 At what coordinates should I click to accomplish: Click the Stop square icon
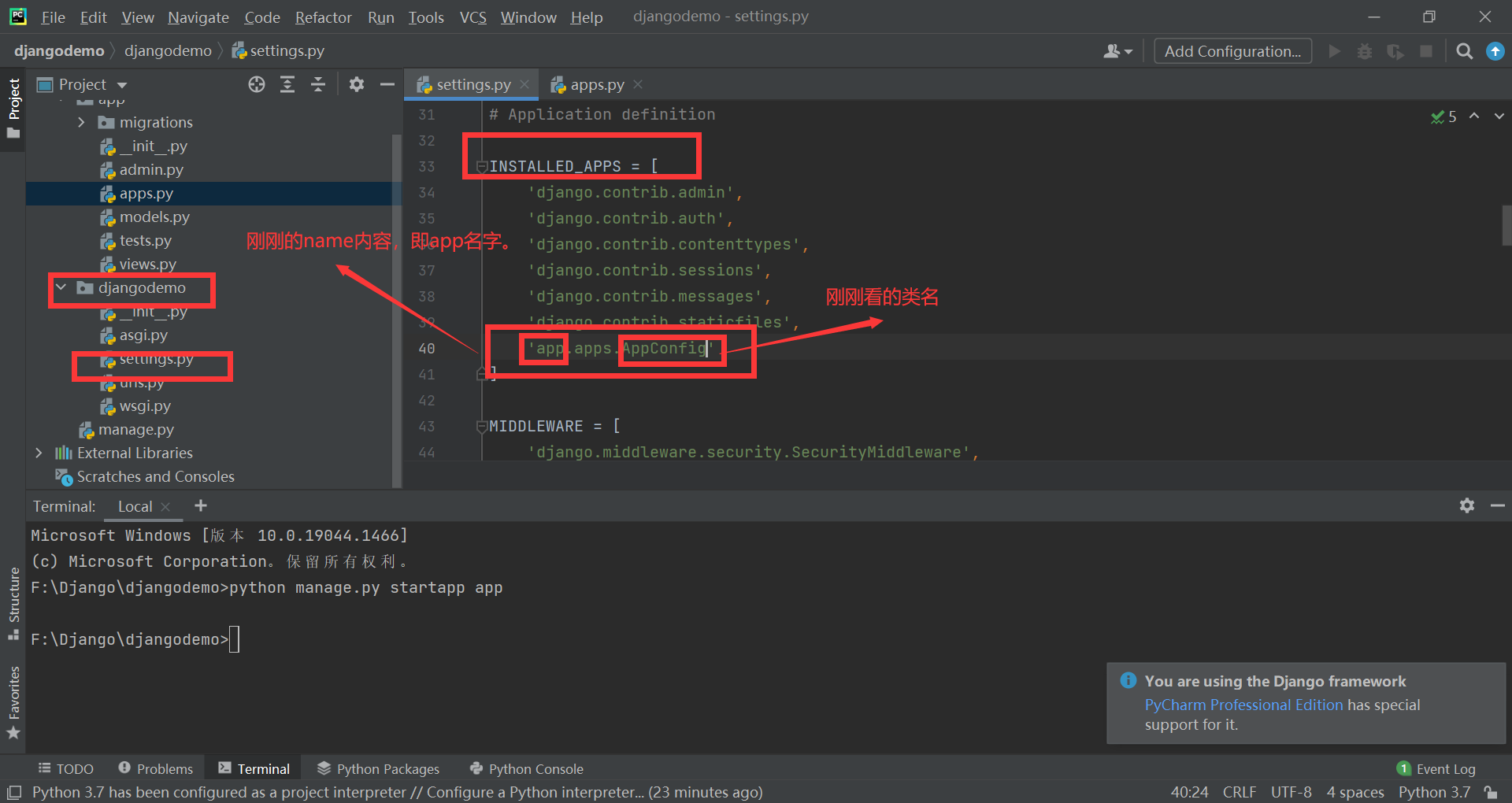click(x=1426, y=51)
